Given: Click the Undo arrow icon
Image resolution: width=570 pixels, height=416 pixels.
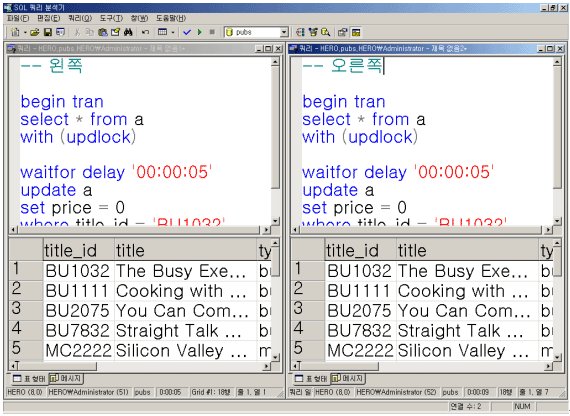Looking at the screenshot, I should click(x=145, y=32).
